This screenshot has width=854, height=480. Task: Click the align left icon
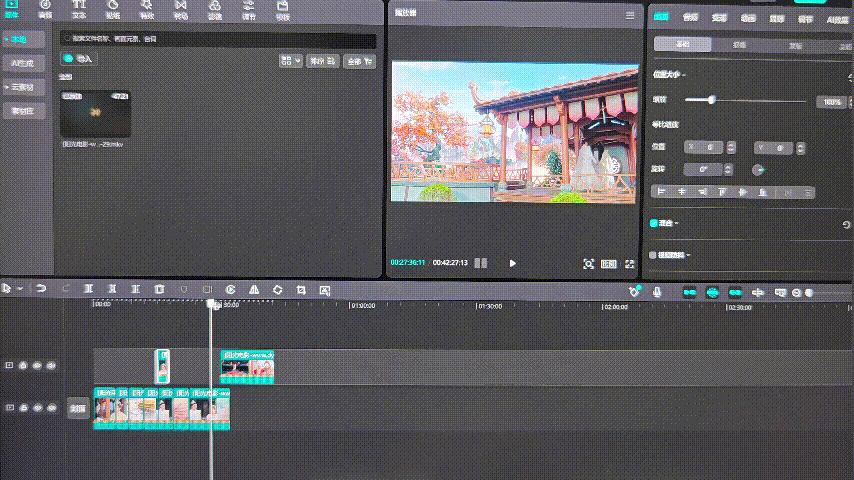pos(661,192)
